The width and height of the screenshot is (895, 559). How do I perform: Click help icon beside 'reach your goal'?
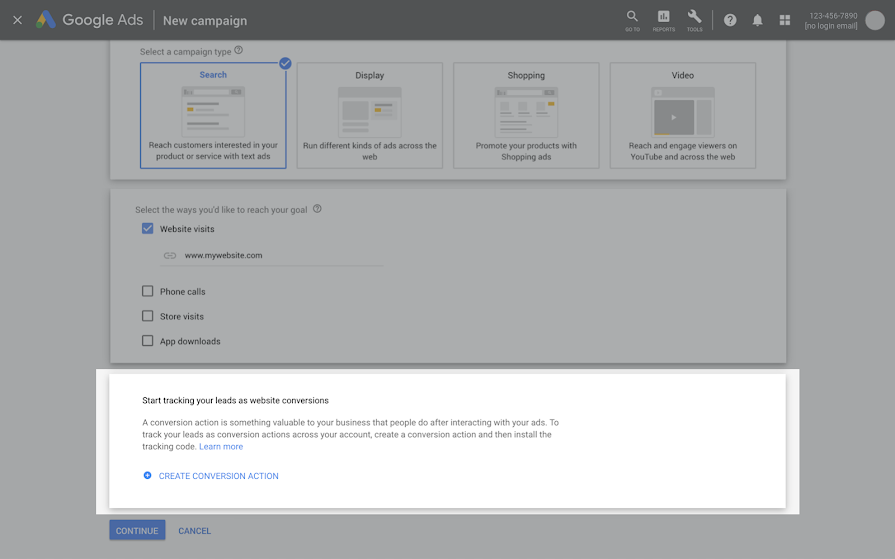point(317,209)
